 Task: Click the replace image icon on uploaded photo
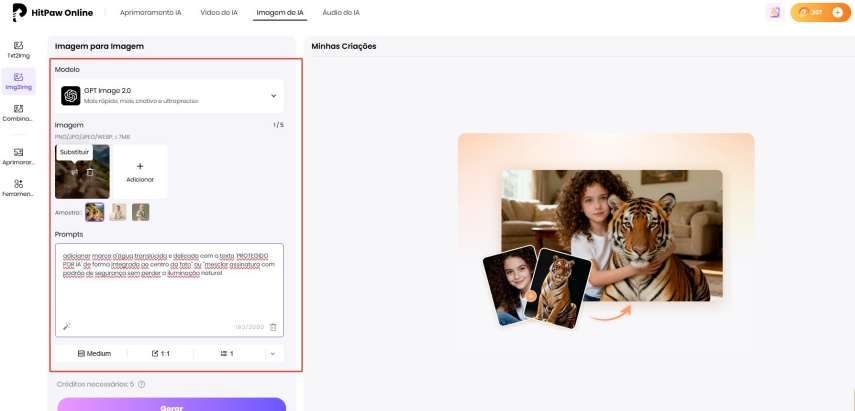tap(75, 172)
